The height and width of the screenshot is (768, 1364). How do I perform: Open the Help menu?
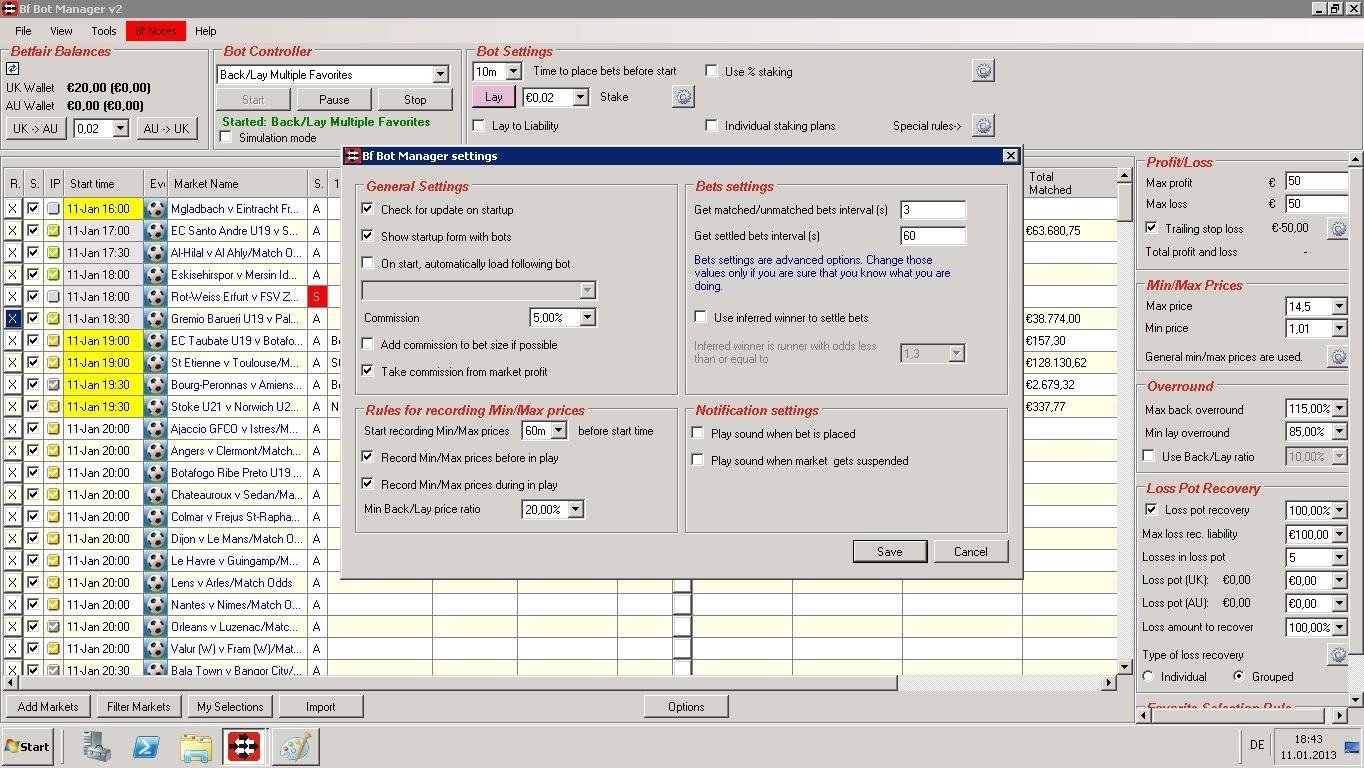[x=205, y=31]
